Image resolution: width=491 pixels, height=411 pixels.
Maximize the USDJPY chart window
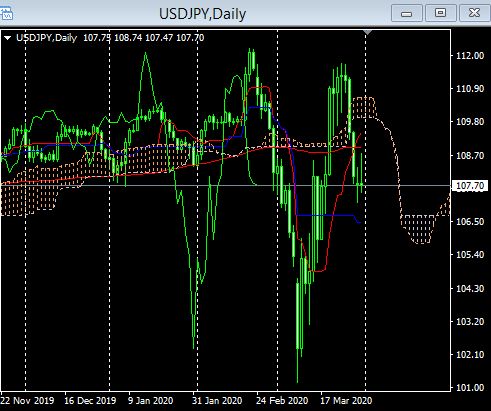[440, 13]
